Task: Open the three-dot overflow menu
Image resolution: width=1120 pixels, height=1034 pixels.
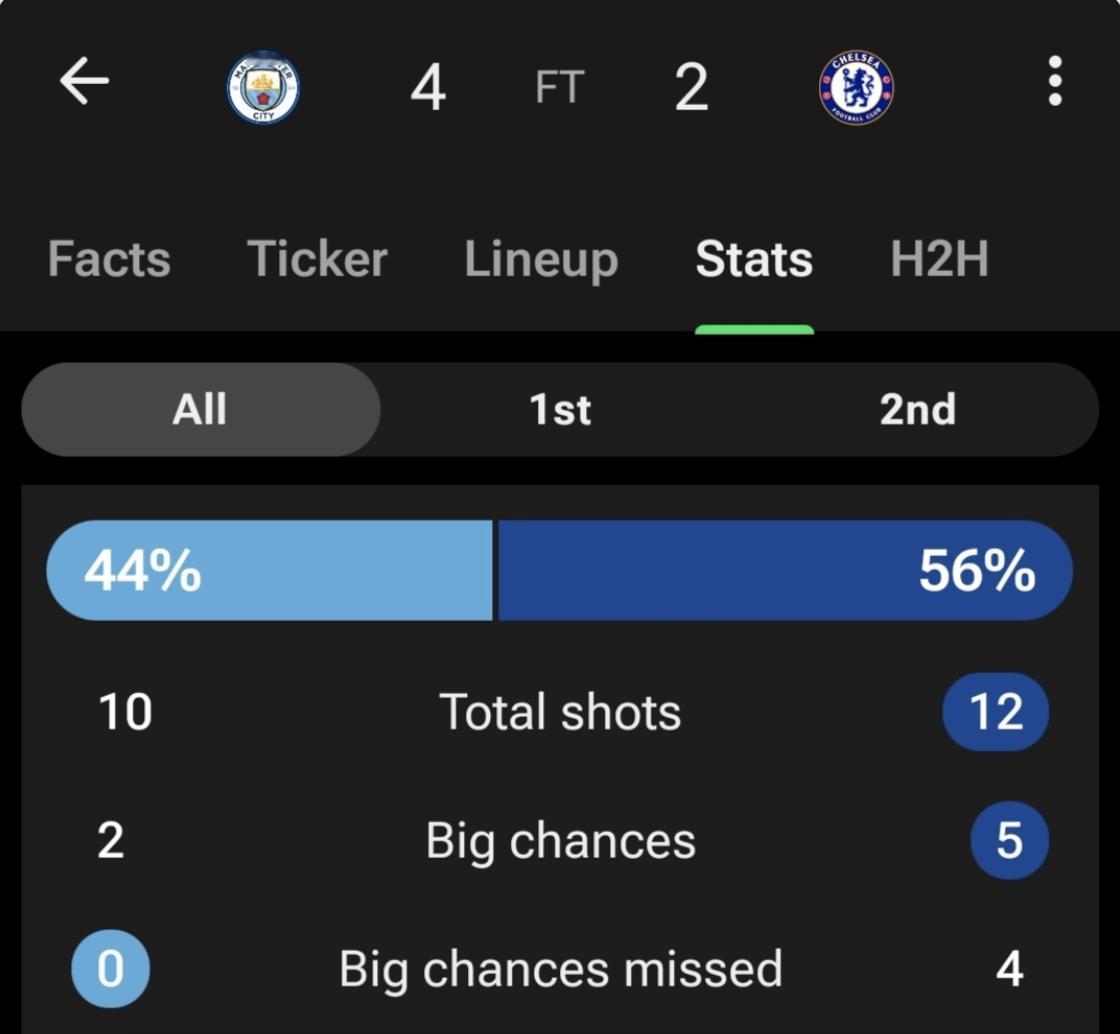Action: click(1055, 81)
